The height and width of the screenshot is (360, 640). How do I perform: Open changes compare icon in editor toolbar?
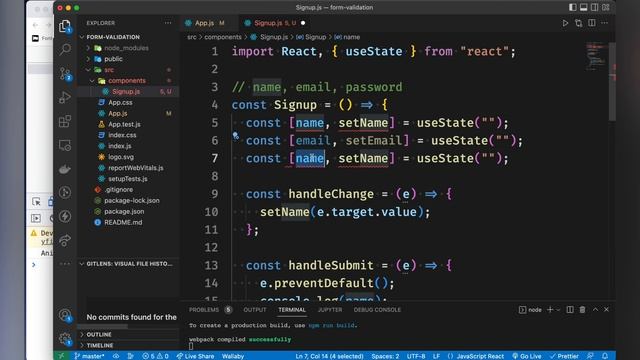578,23
